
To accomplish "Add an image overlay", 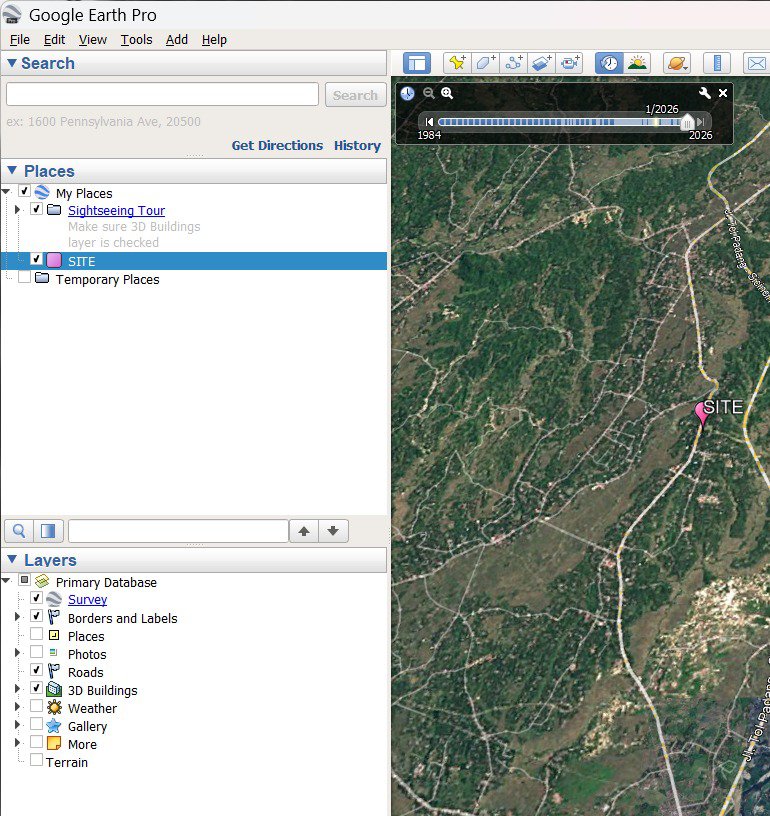I will click(542, 63).
